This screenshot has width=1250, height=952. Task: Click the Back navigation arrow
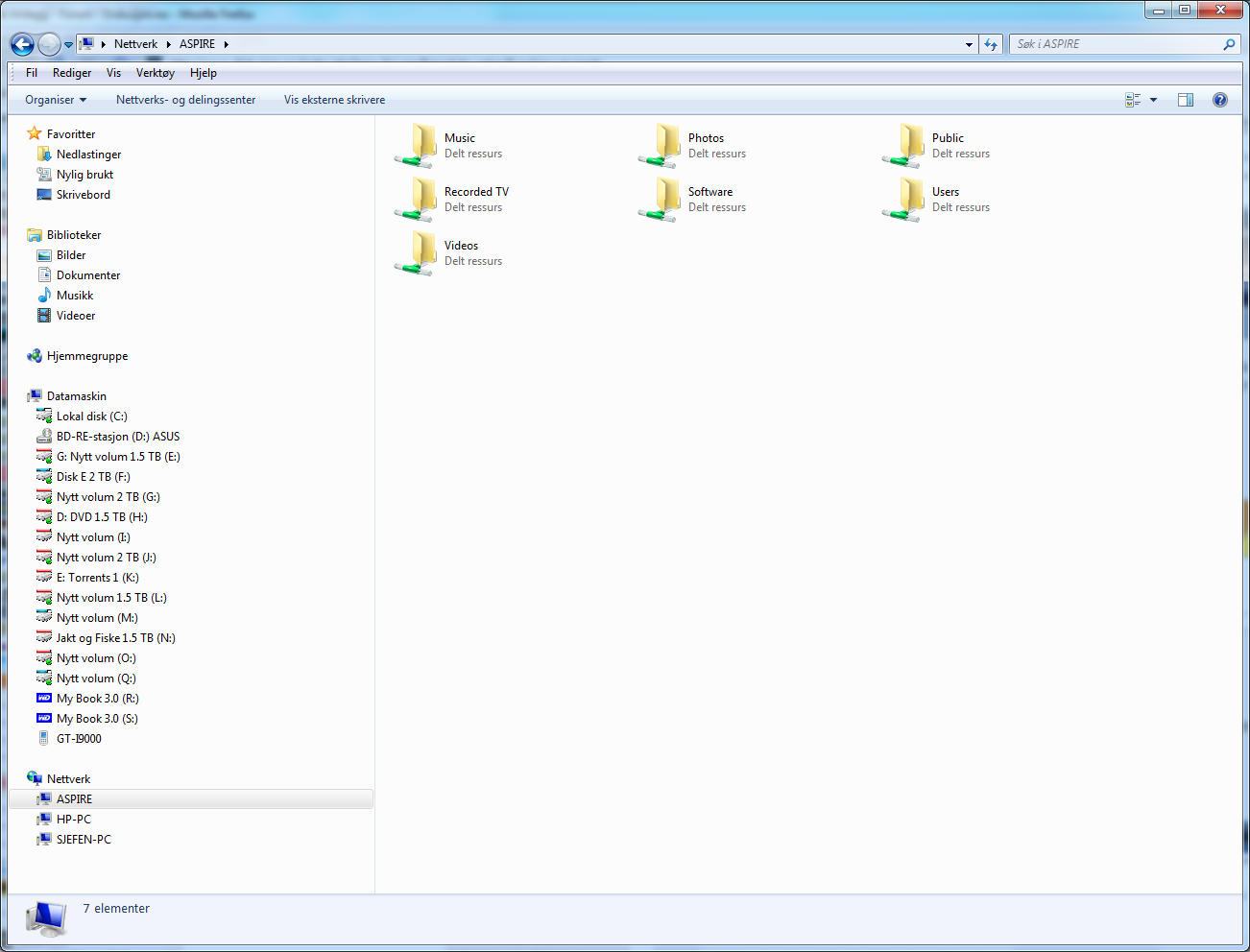point(22,44)
